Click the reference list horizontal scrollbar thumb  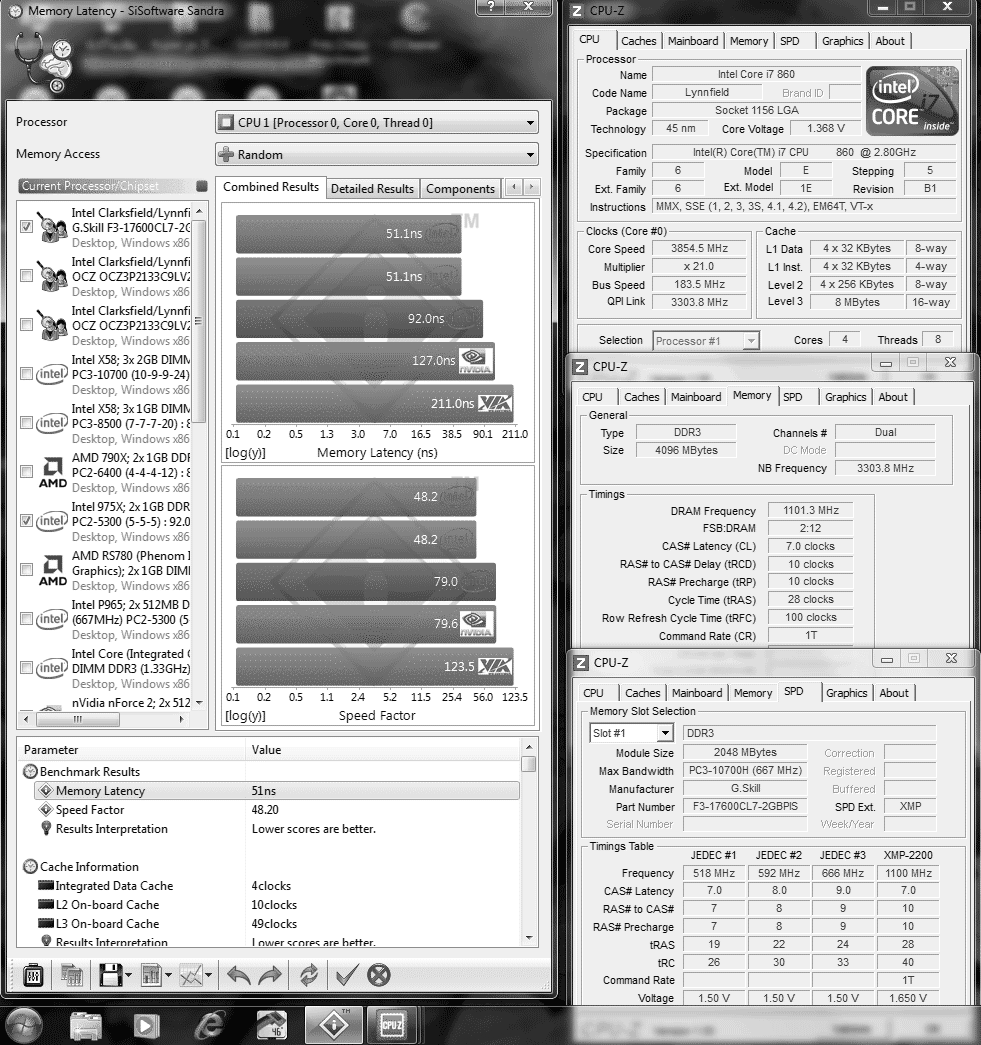[78, 719]
